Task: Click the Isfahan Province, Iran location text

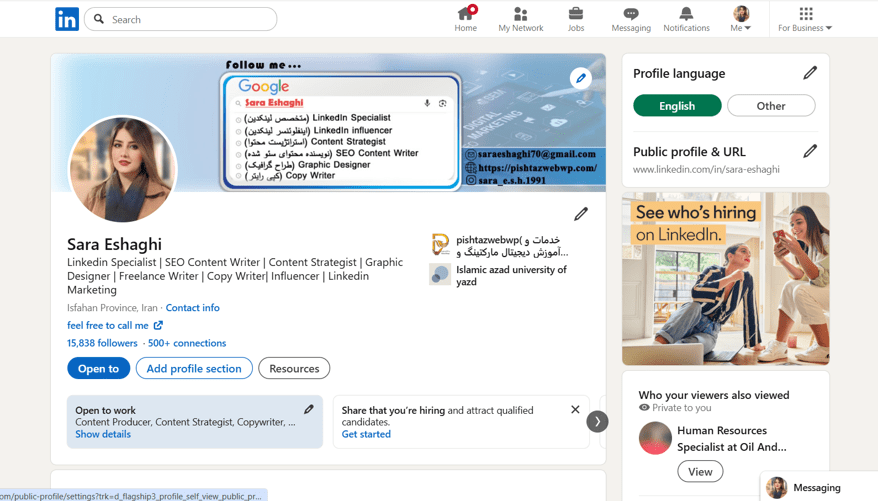Action: tap(112, 307)
